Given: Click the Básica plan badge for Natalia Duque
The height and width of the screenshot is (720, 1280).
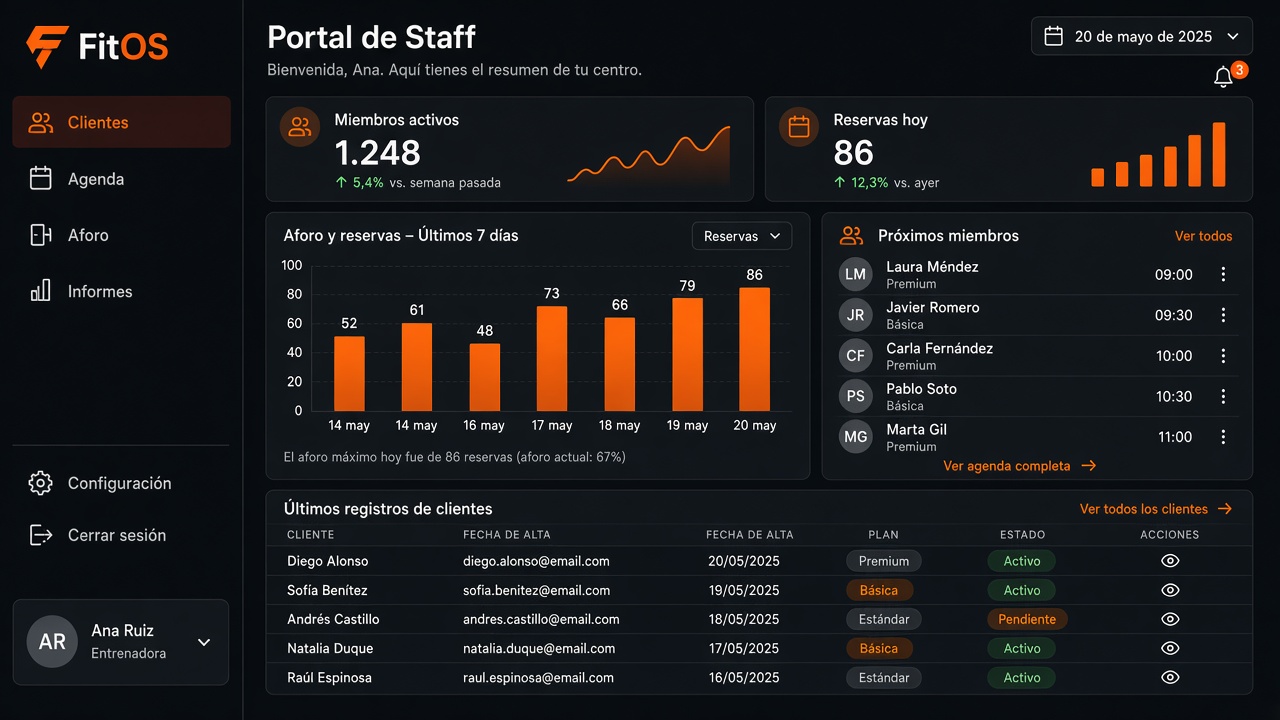Looking at the screenshot, I should tap(879, 648).
